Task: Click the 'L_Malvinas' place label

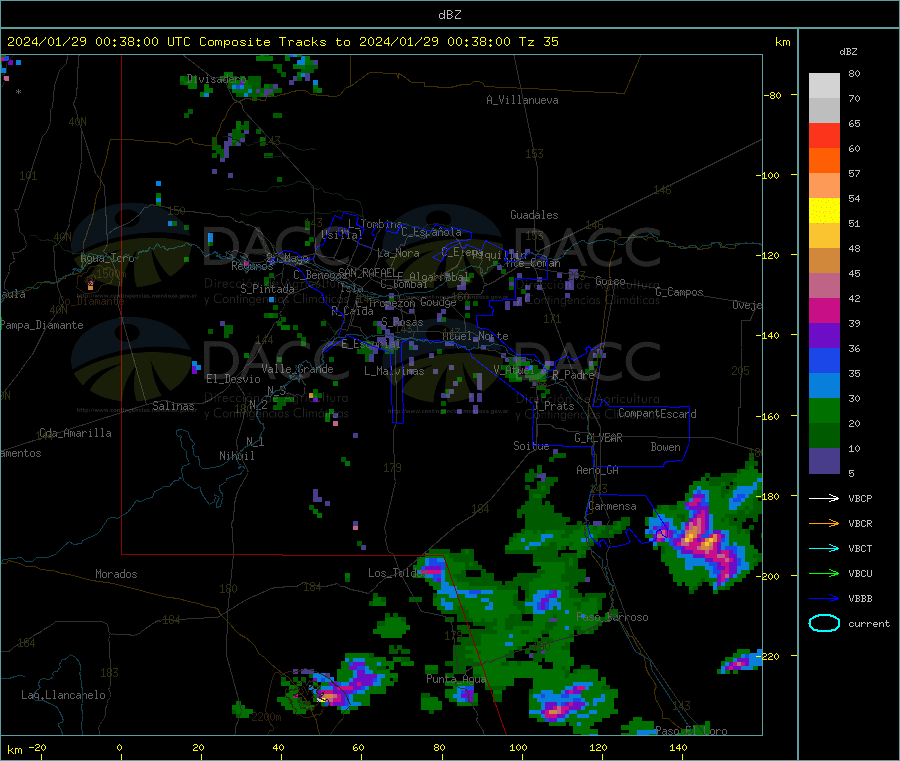Action: tap(394, 371)
